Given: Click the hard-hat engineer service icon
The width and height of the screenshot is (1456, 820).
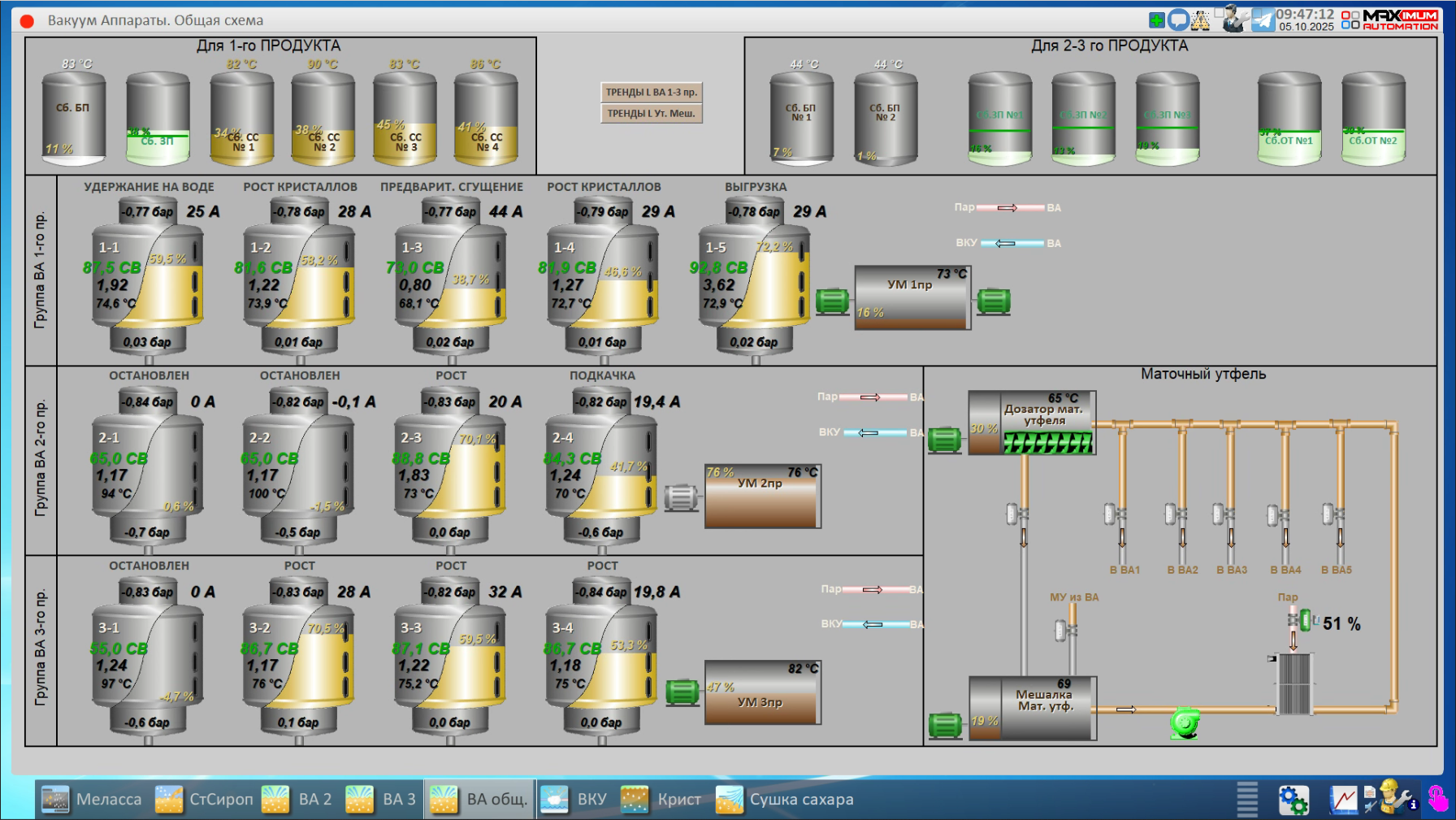Looking at the screenshot, I should [x=1390, y=798].
